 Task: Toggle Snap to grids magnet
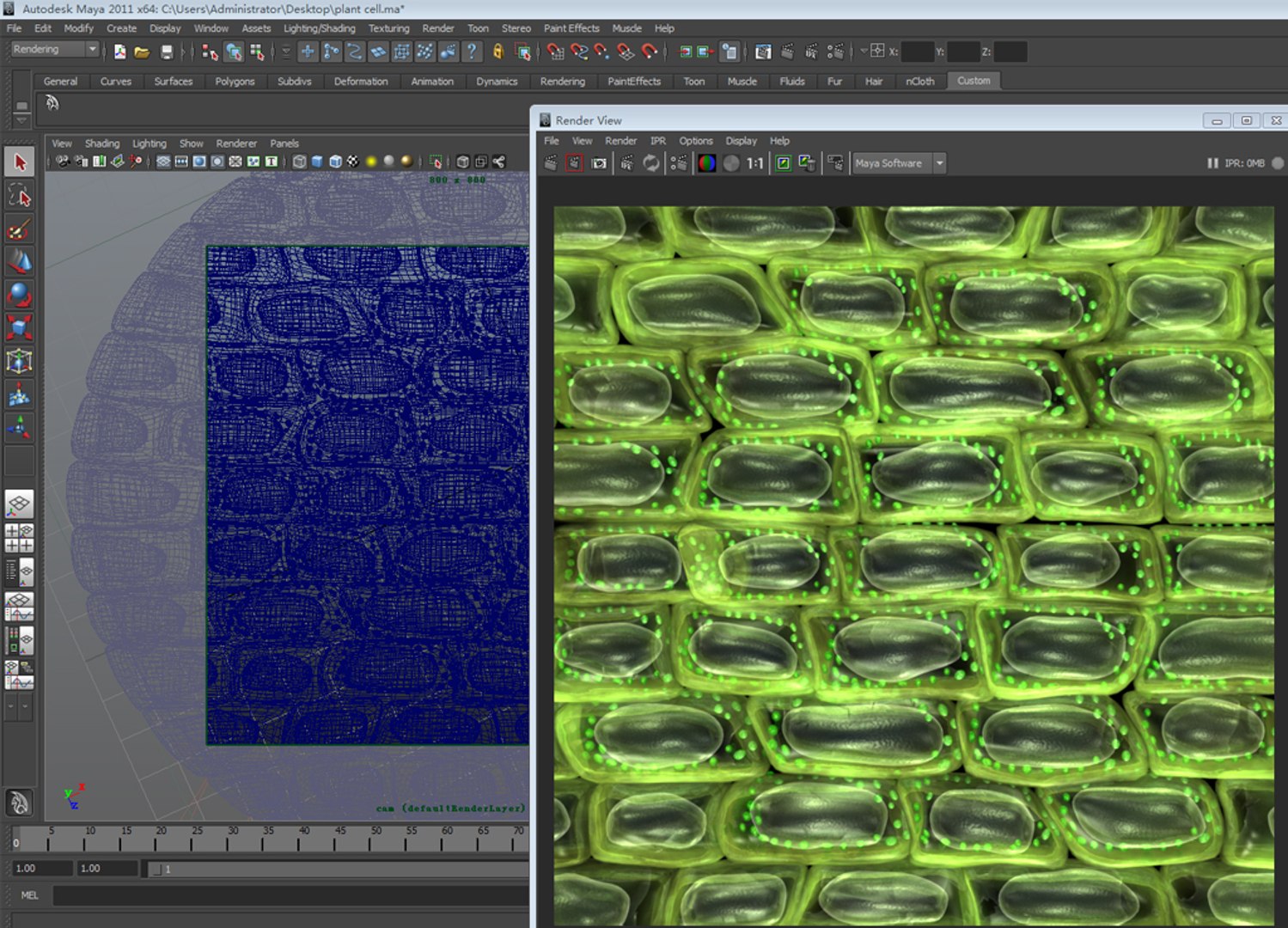pyautogui.click(x=555, y=52)
